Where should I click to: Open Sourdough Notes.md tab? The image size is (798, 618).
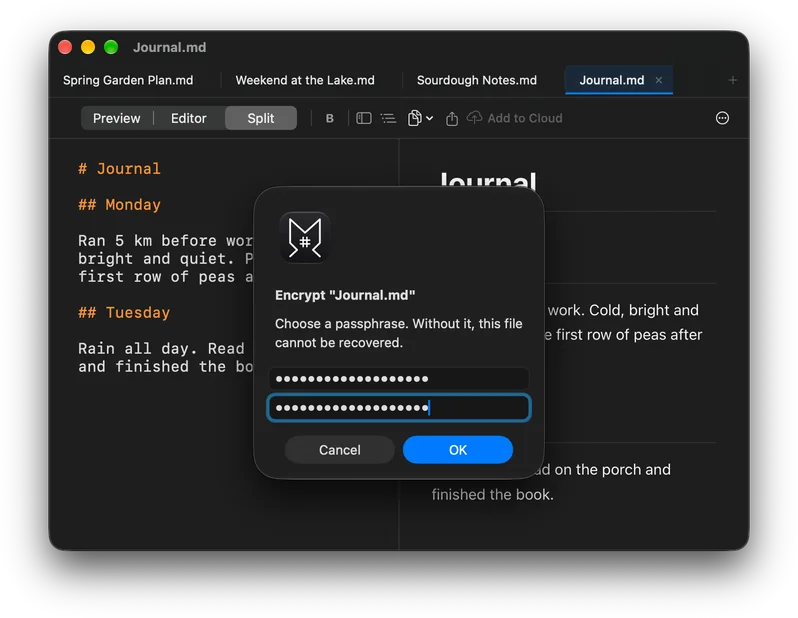tap(477, 80)
